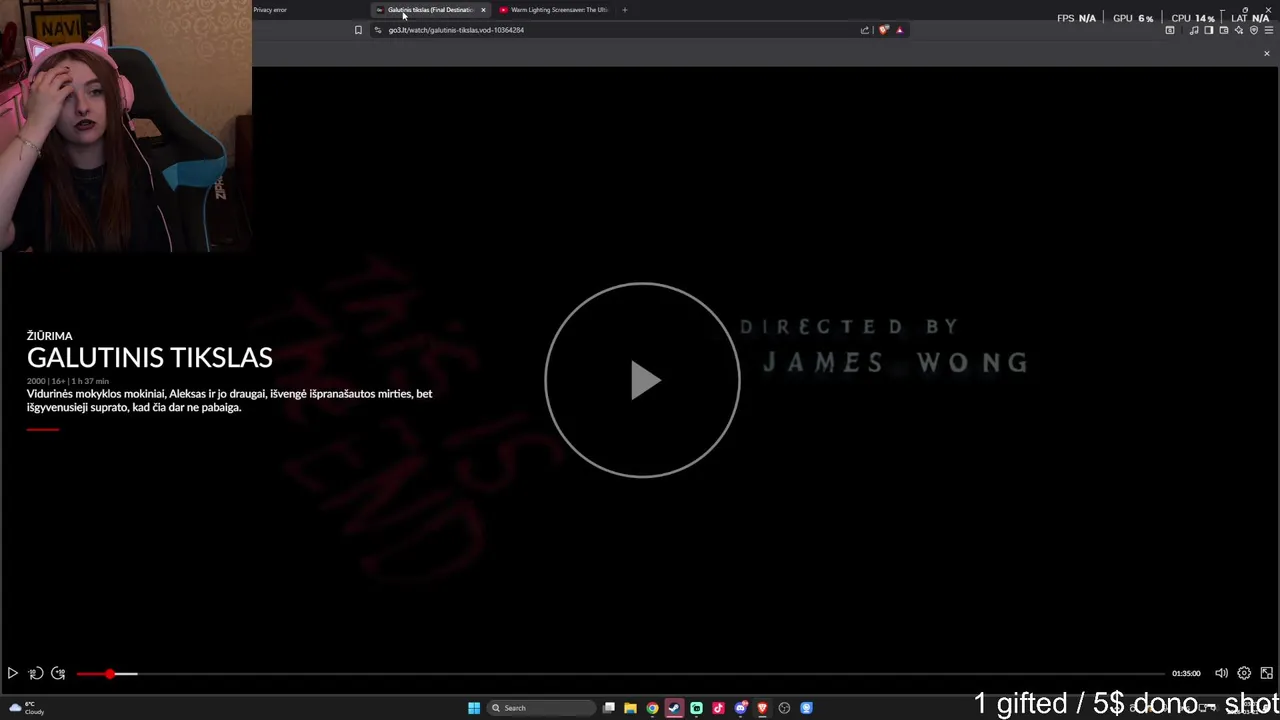Open the Brave Shields lion icon

pos(883,30)
